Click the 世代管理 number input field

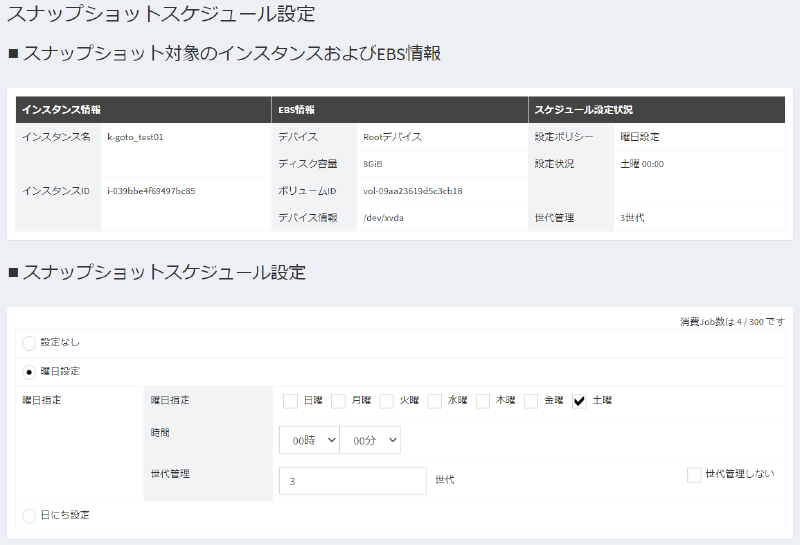[353, 481]
